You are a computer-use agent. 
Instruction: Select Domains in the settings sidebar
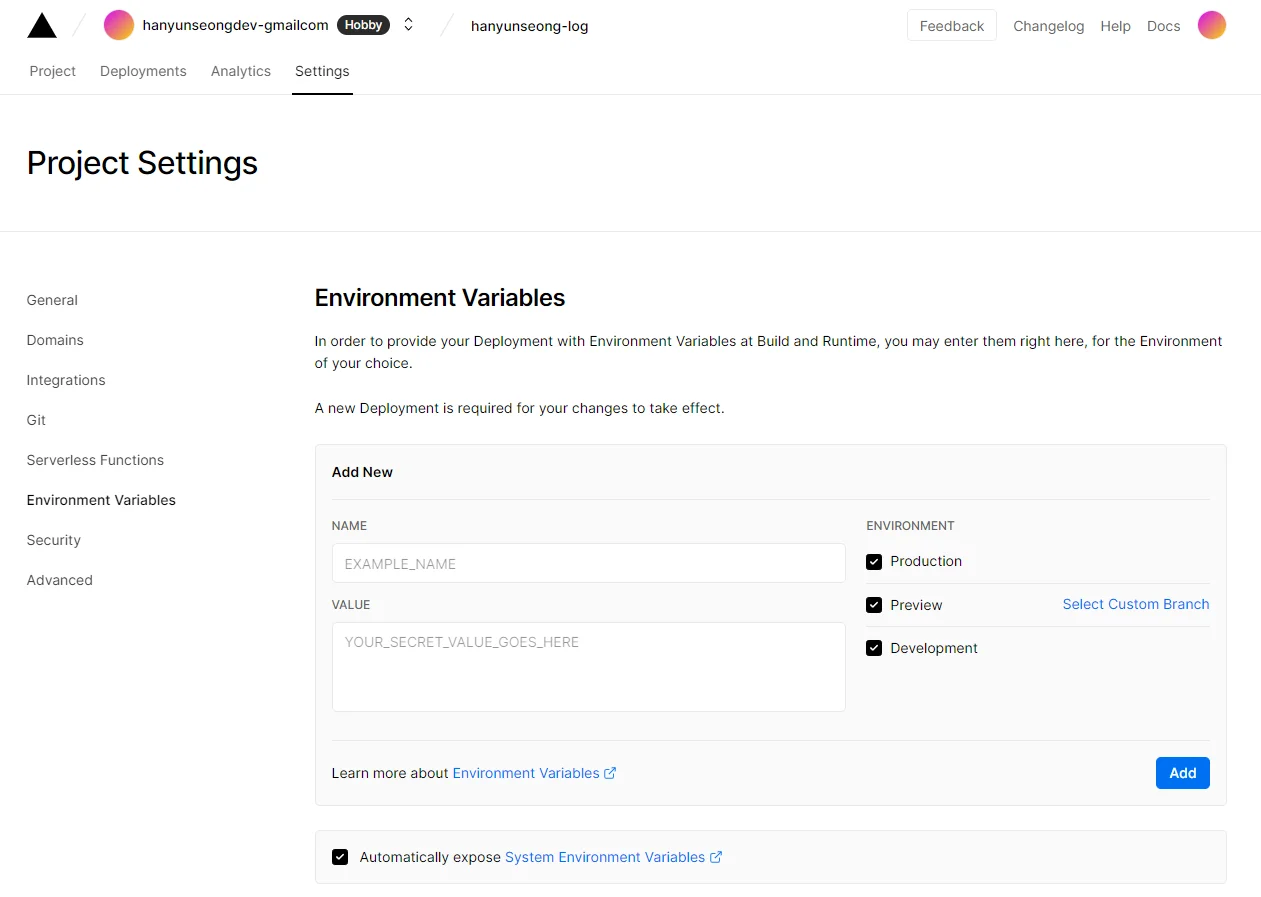click(55, 340)
